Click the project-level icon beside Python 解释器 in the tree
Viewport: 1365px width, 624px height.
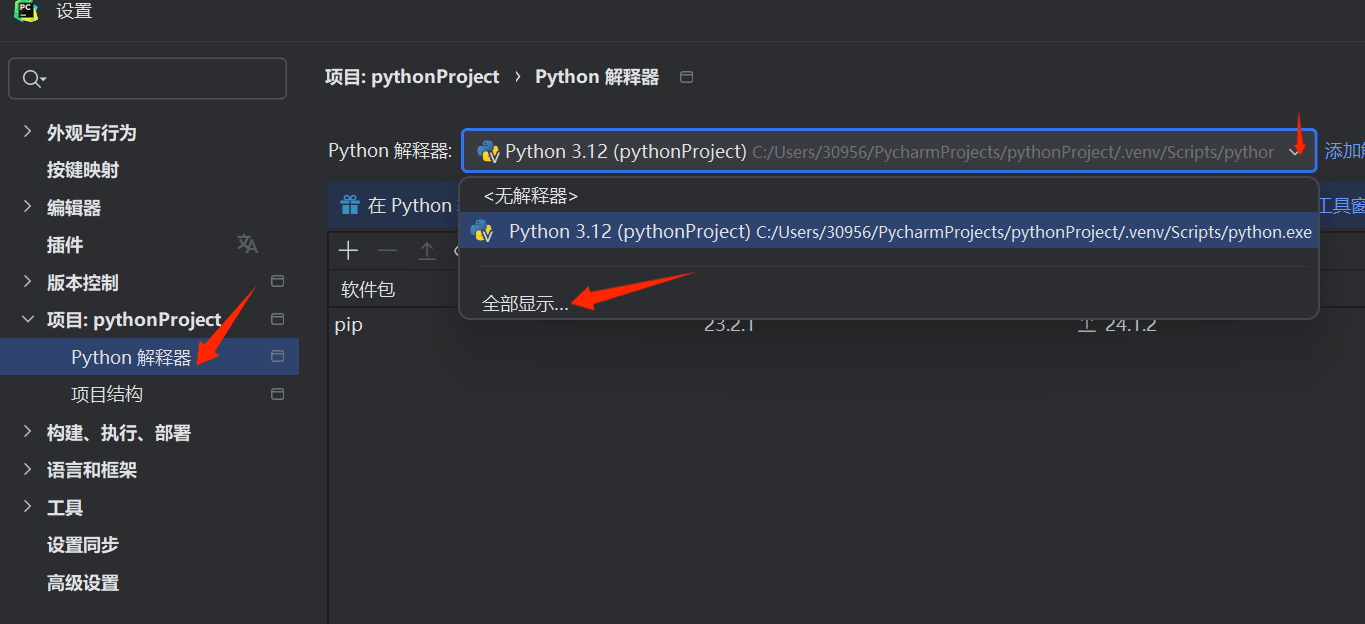[x=278, y=356]
